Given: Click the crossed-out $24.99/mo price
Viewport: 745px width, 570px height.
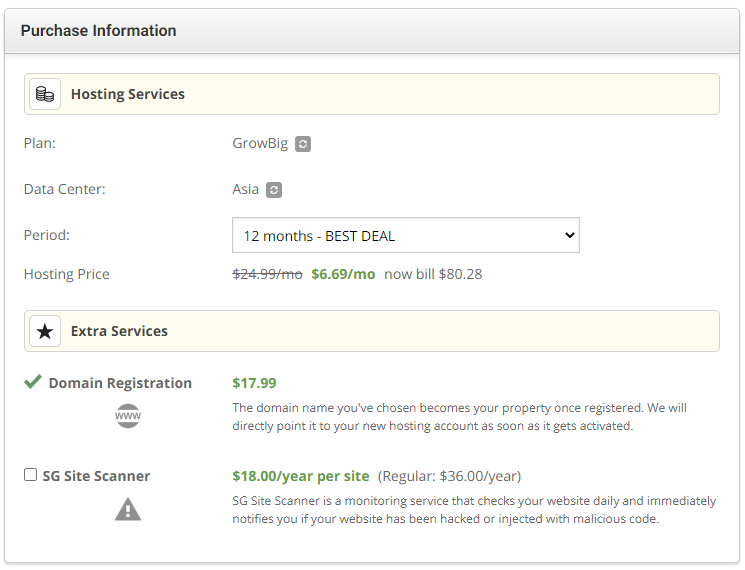Looking at the screenshot, I should [267, 274].
